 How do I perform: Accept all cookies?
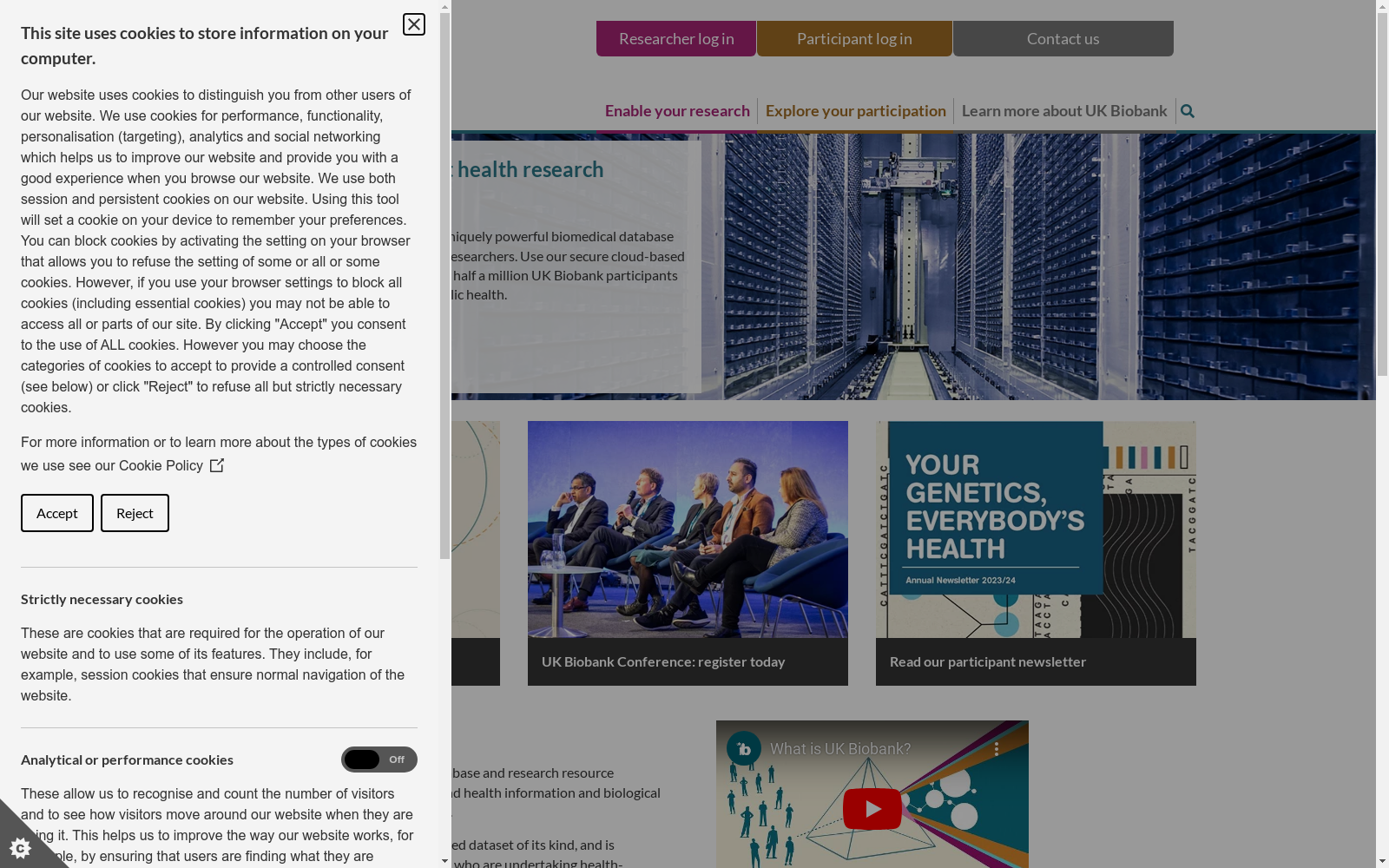click(57, 513)
